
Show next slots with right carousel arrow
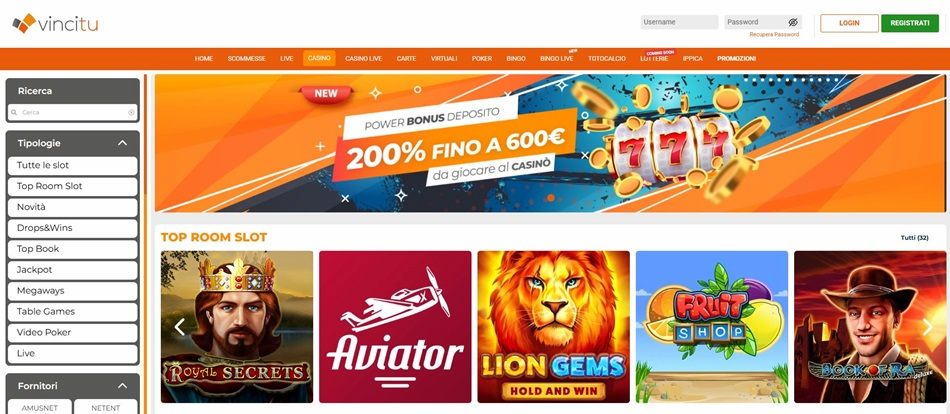928,327
